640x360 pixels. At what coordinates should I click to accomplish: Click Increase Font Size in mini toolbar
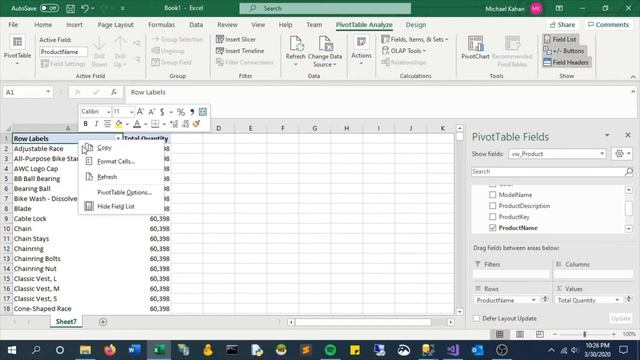140,111
